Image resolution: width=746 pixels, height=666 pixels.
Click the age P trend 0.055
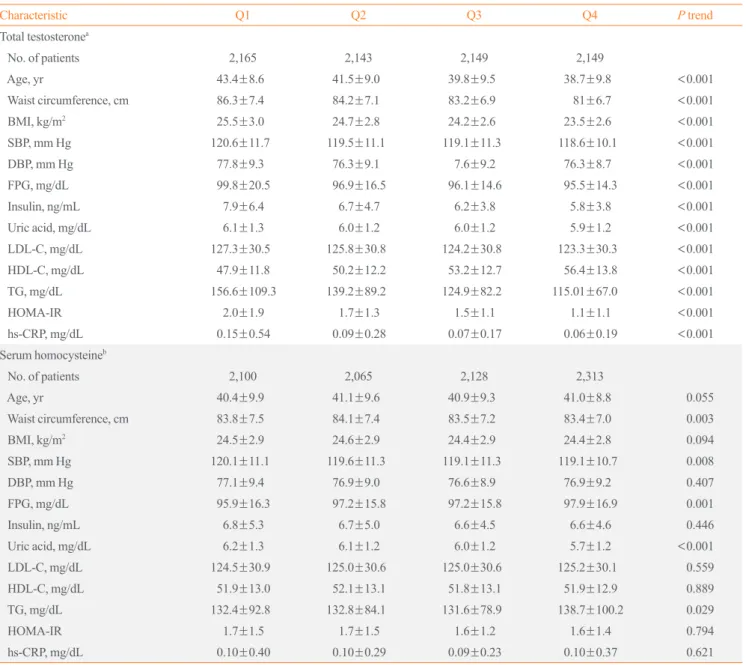(700, 398)
